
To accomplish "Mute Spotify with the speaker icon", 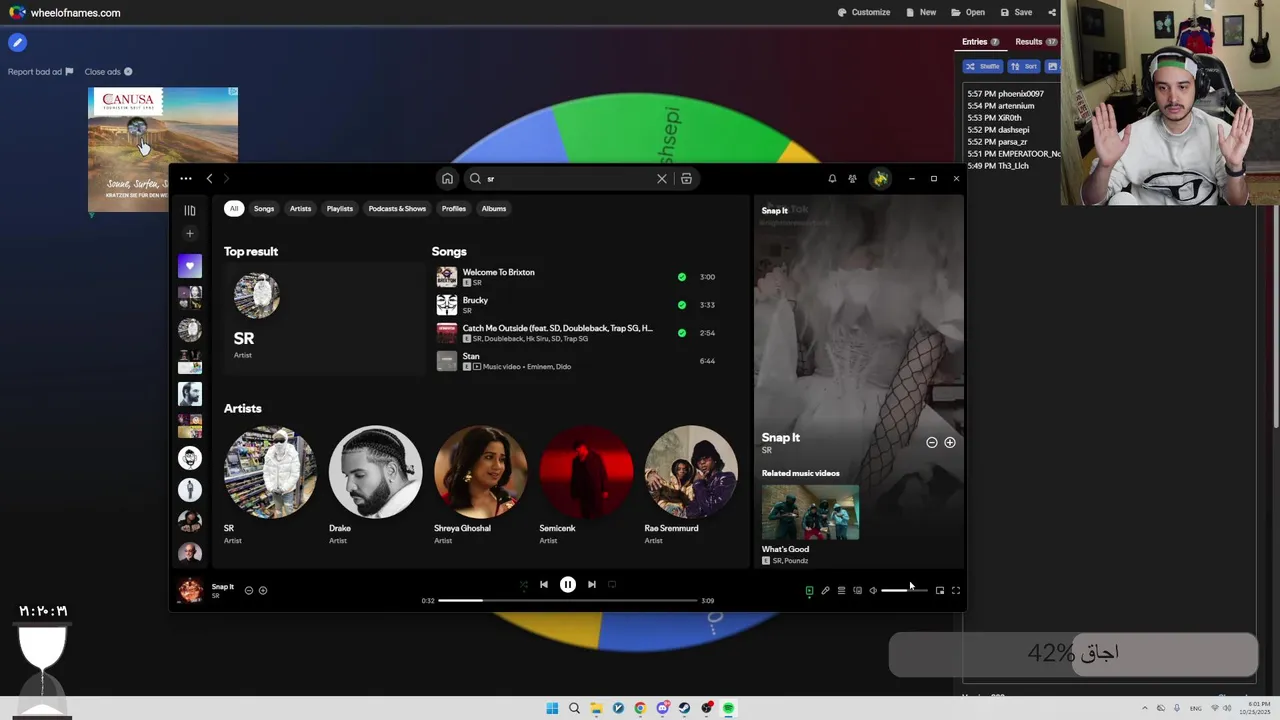I will pyautogui.click(x=873, y=591).
